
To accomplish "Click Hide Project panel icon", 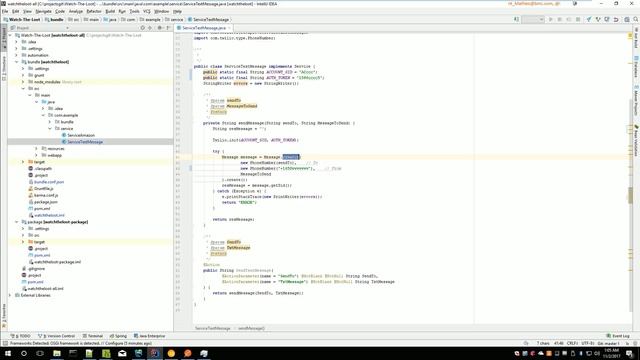I will [x=169, y=28].
